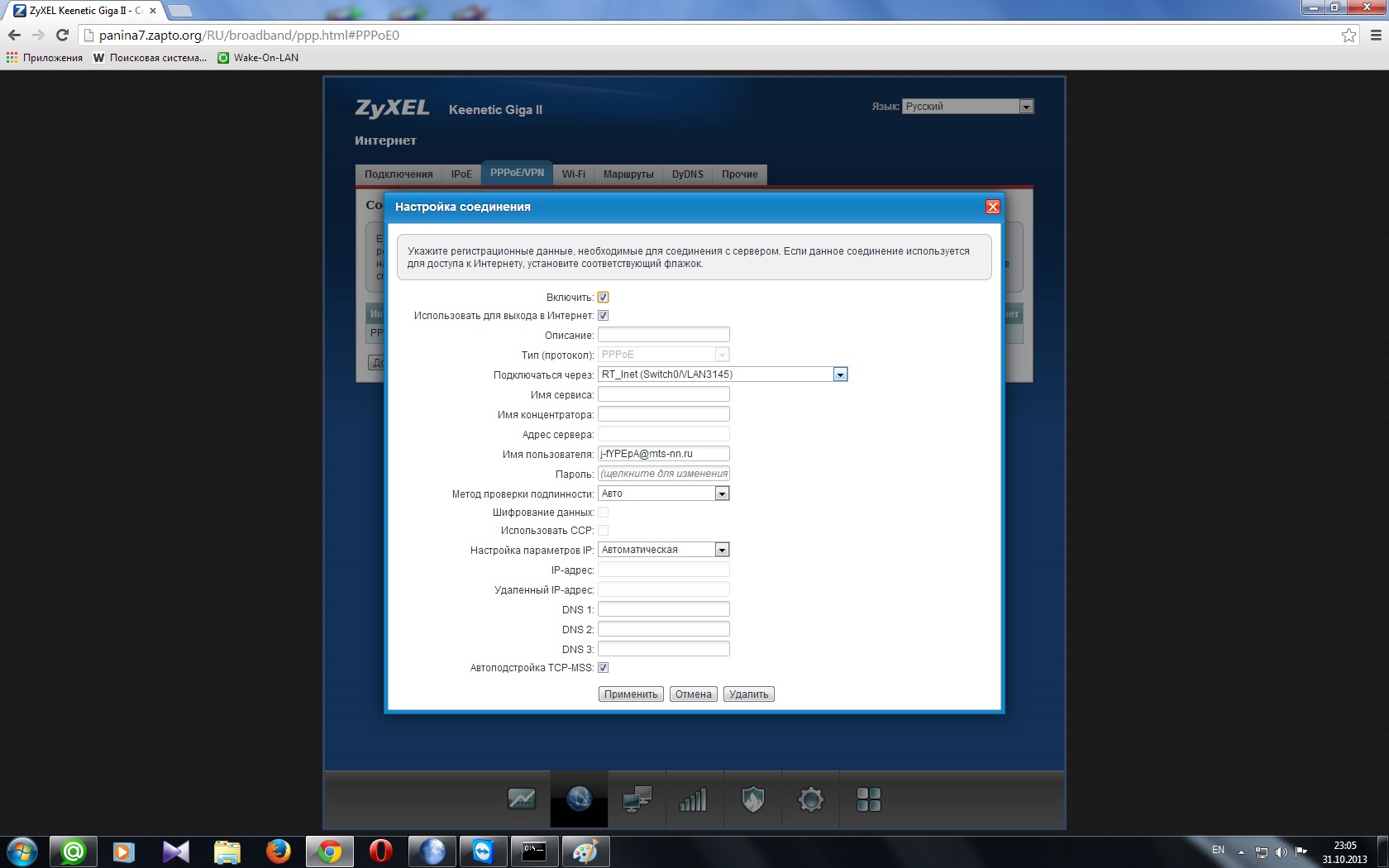Open the authentication method dropdown

click(x=722, y=494)
